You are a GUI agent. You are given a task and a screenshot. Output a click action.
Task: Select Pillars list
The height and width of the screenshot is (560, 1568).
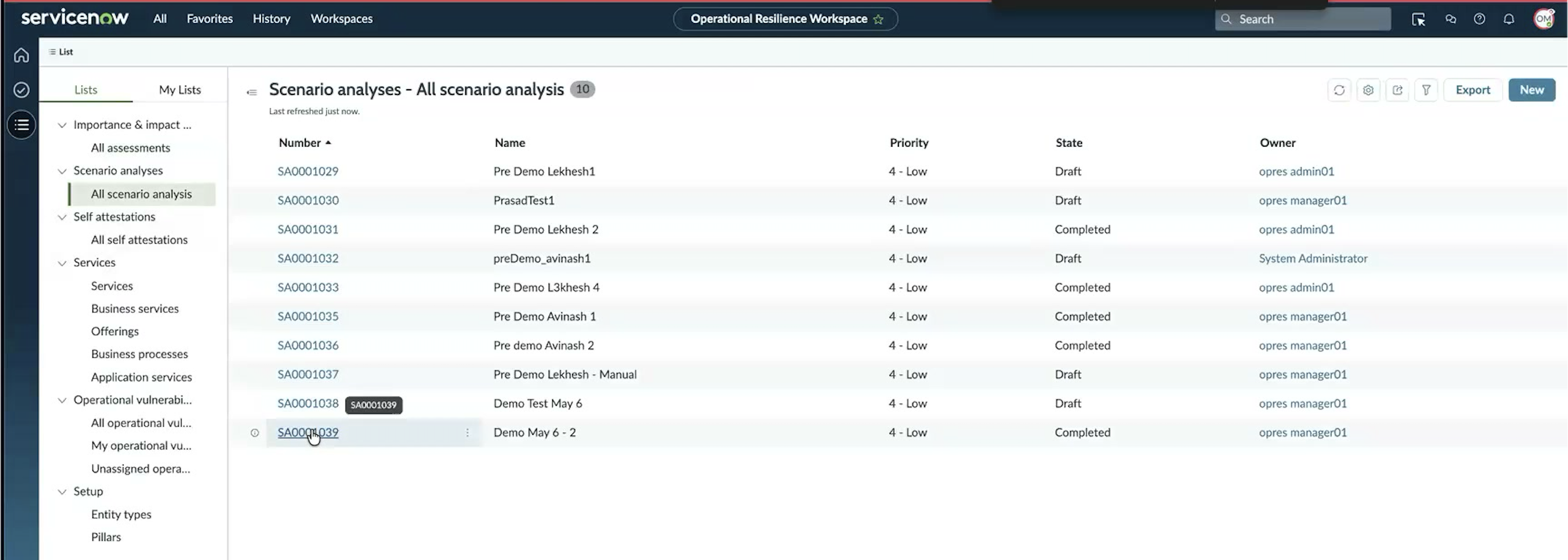(106, 537)
